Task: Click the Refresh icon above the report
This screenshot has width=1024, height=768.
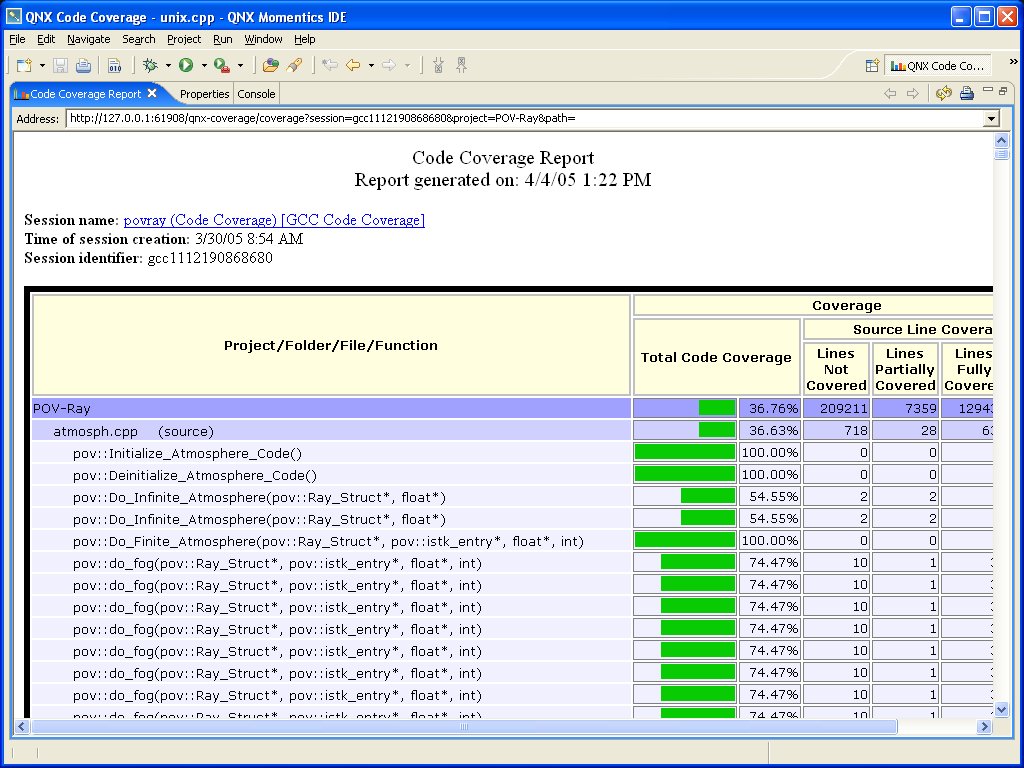Action: [943, 93]
